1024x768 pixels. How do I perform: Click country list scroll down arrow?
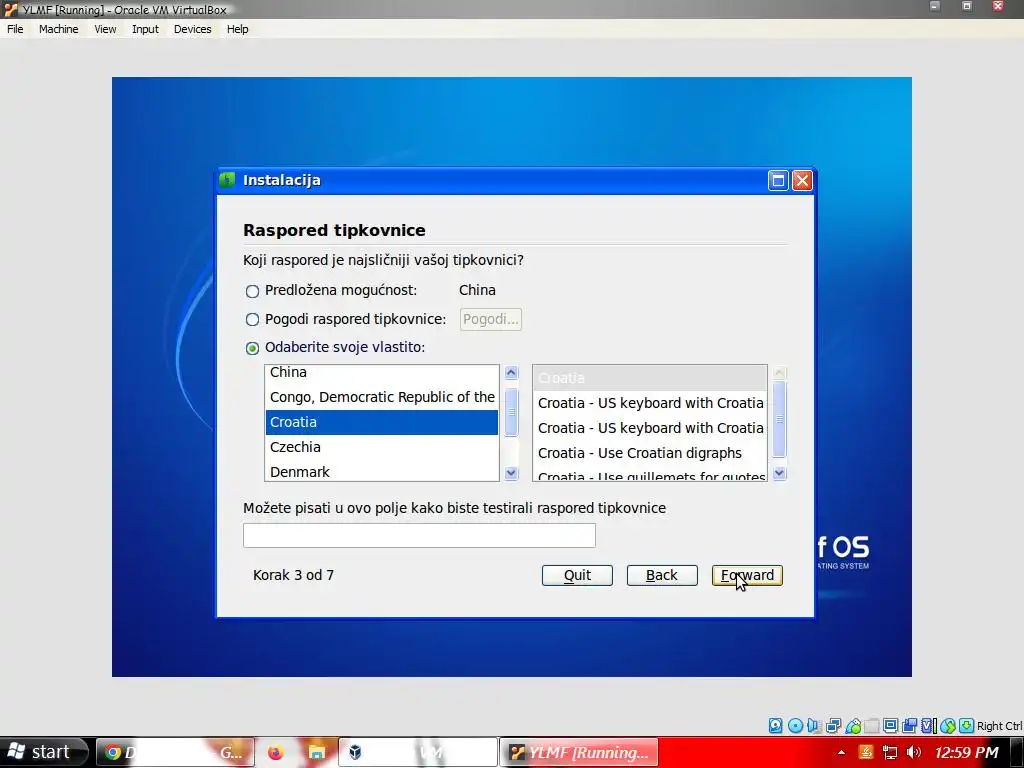[511, 473]
